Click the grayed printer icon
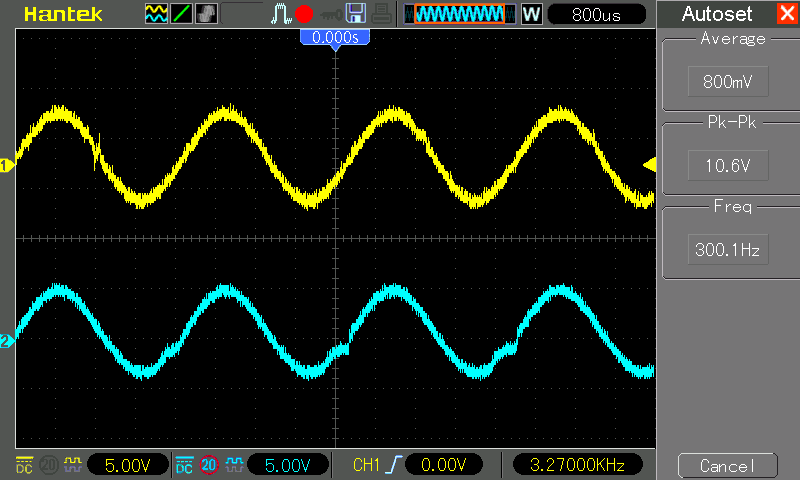This screenshot has width=800, height=480. click(381, 14)
